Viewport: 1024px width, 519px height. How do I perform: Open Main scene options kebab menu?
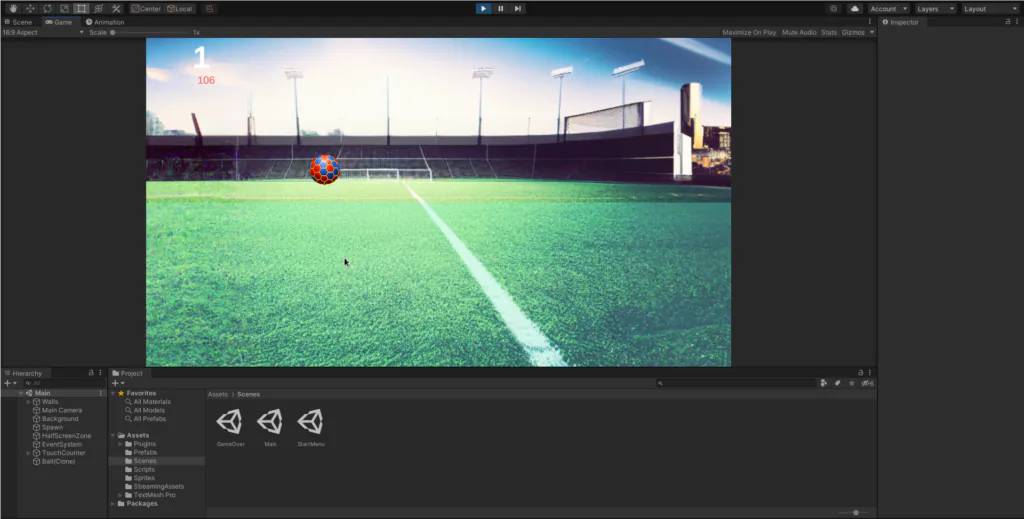point(101,393)
